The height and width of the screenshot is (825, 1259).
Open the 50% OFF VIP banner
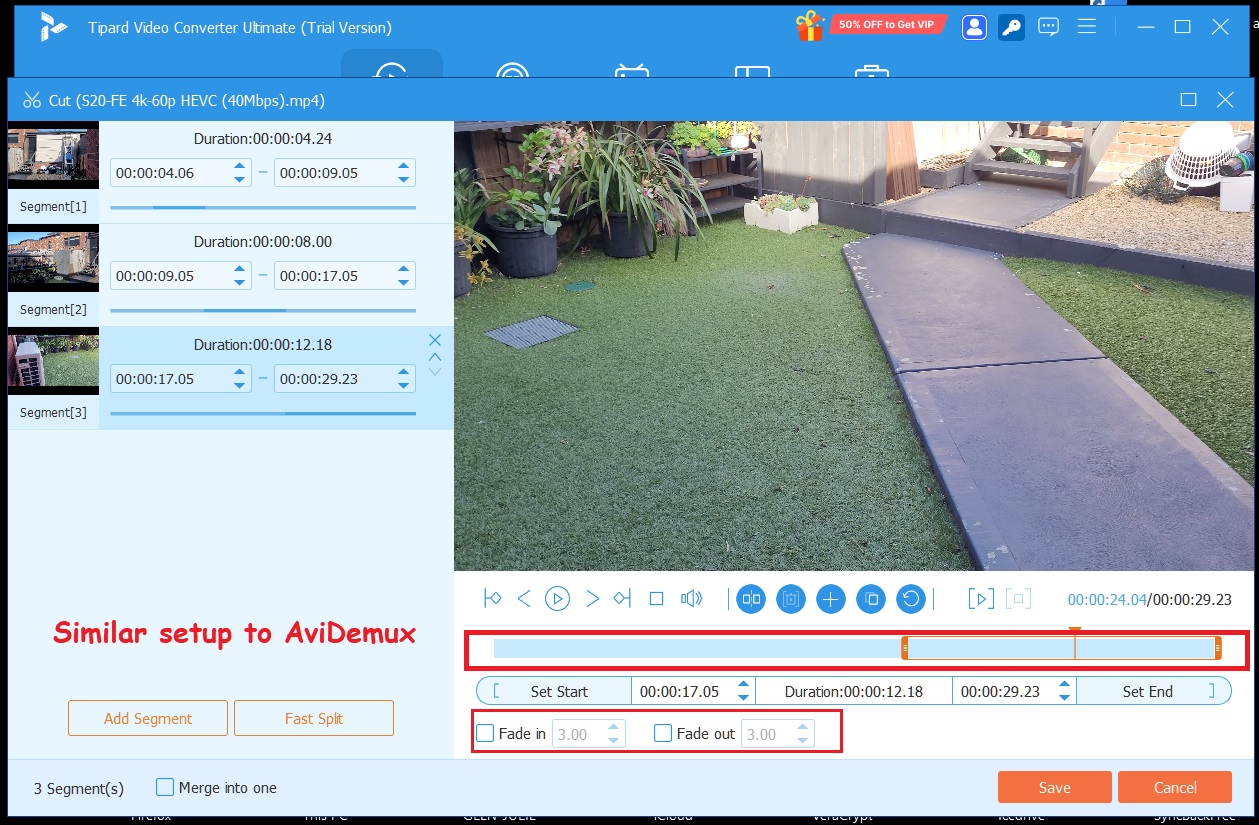[887, 25]
